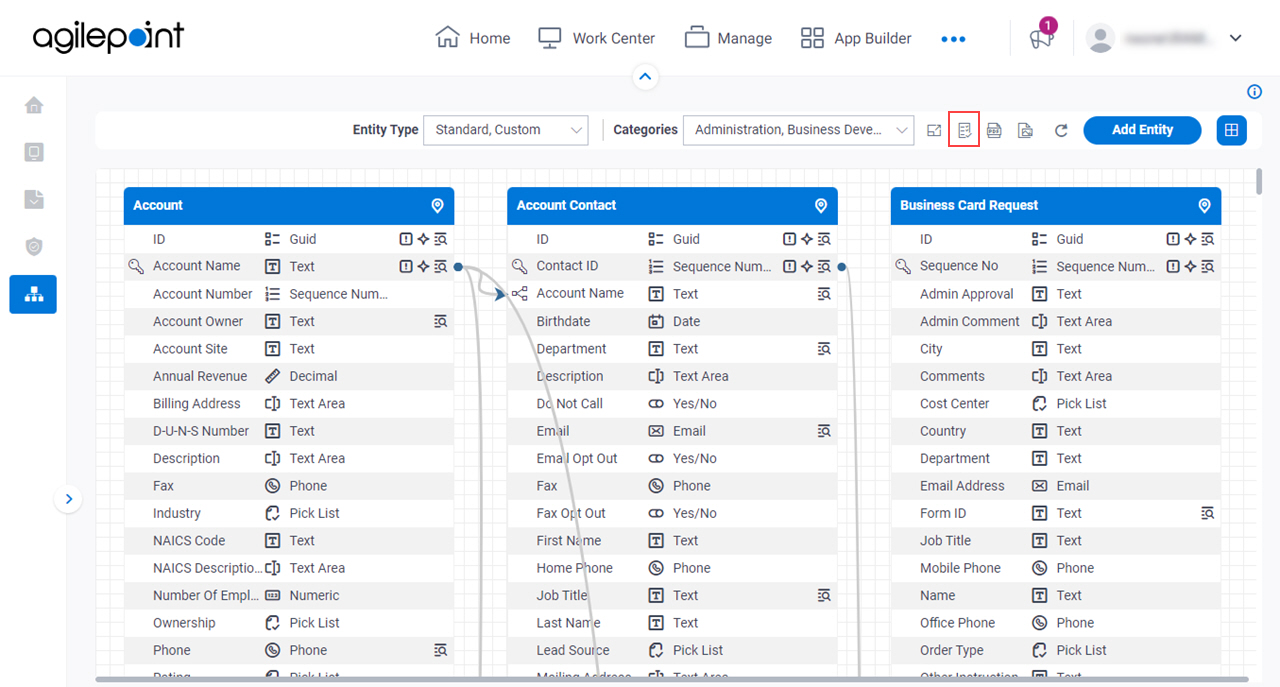
Task: Click location pin on Account entity
Action: [437, 205]
